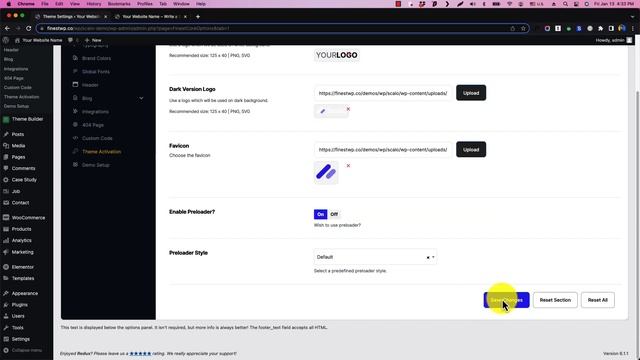Open a new browser tab
This screenshot has height=360, width=640.
[198, 17]
